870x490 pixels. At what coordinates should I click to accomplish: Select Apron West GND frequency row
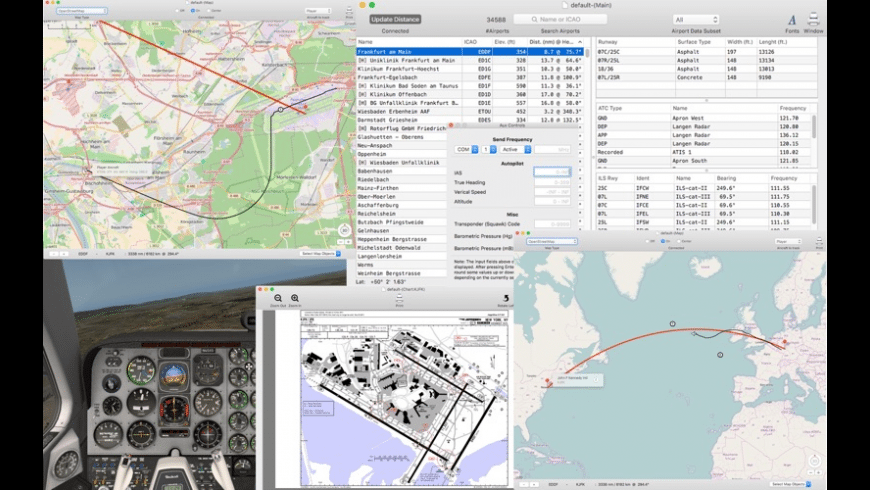tap(704, 118)
